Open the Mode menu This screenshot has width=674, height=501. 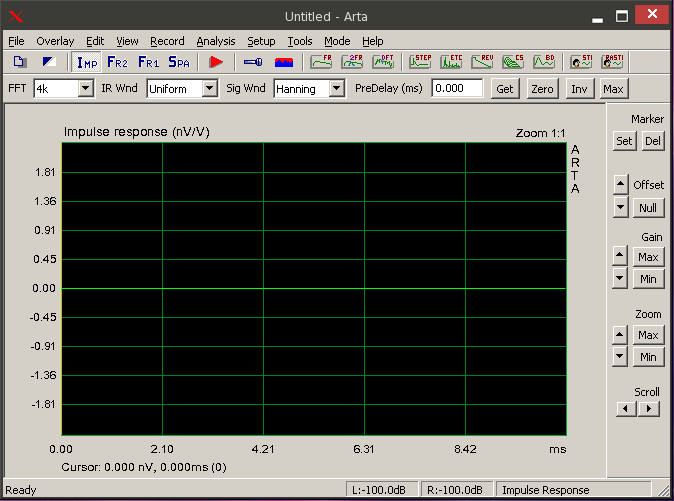click(x=337, y=41)
